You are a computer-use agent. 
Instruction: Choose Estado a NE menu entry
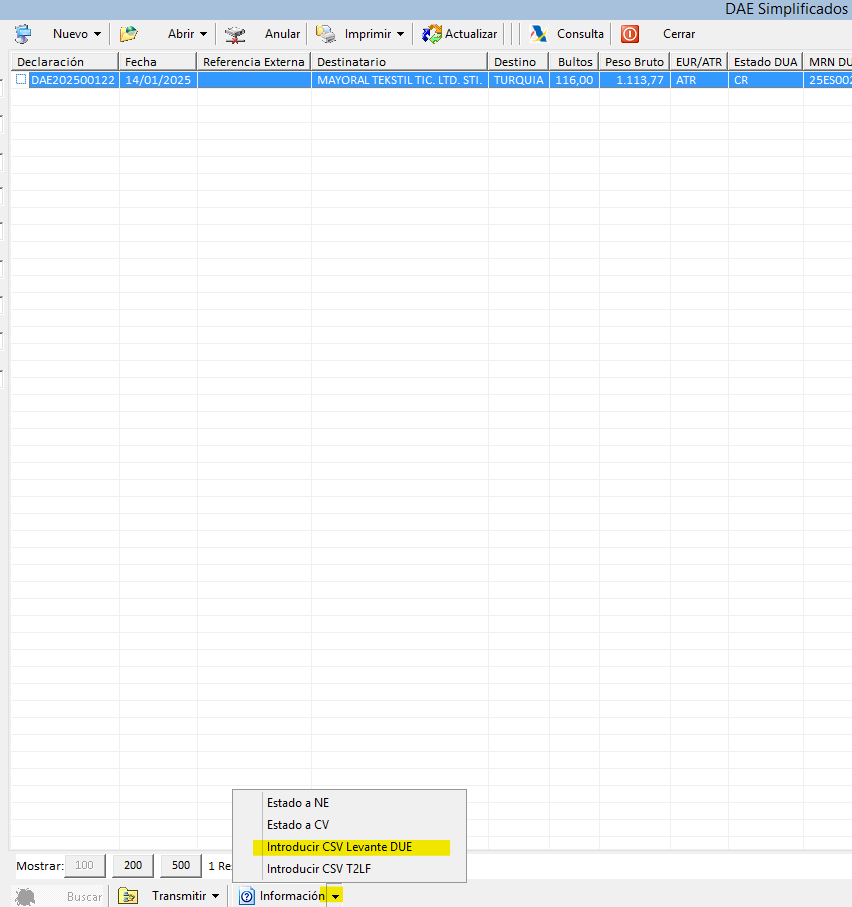(297, 802)
